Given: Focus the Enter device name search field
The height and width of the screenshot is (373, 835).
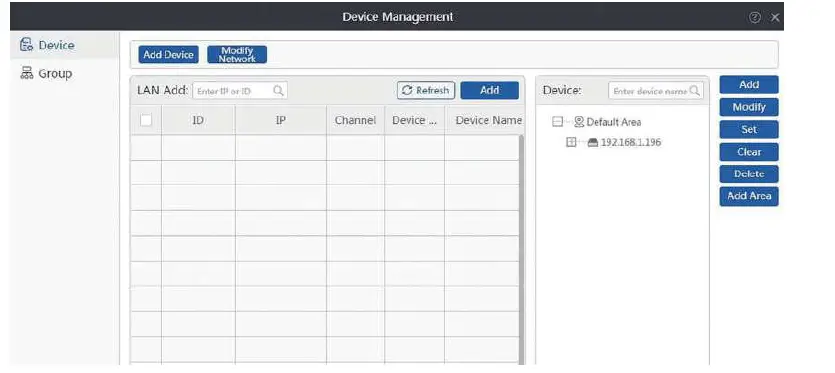Looking at the screenshot, I should click(656, 91).
